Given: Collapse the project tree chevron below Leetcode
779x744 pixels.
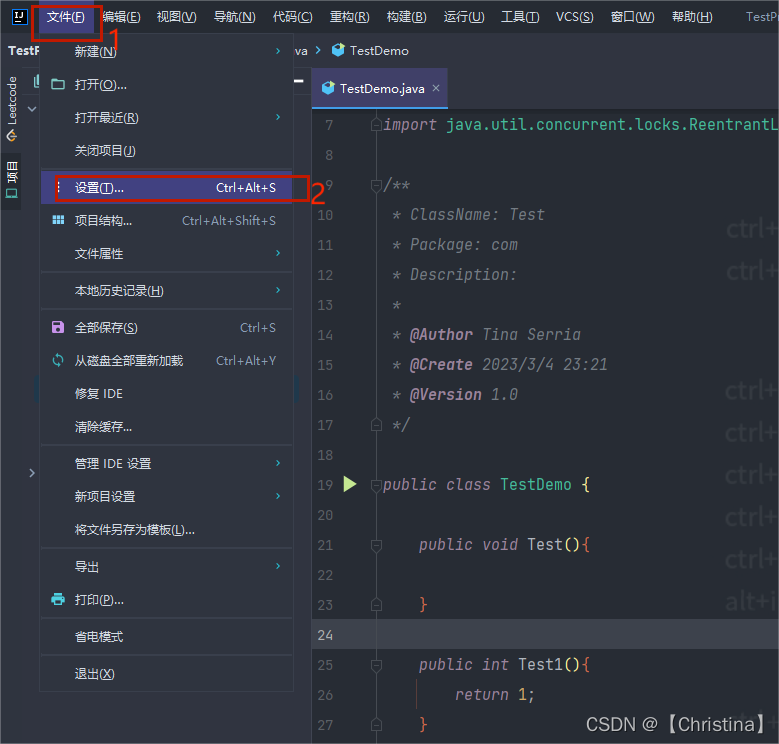Looking at the screenshot, I should pyautogui.click(x=32, y=109).
